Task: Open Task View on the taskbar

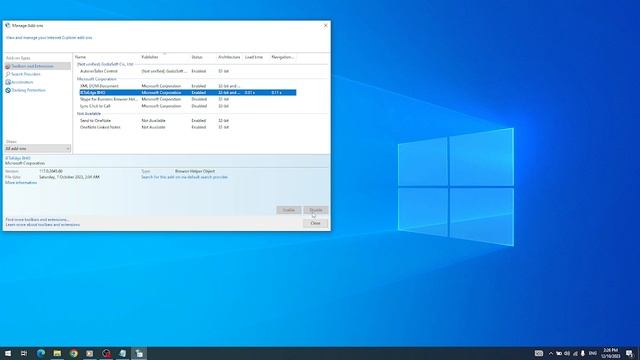Action: click(x=24, y=353)
